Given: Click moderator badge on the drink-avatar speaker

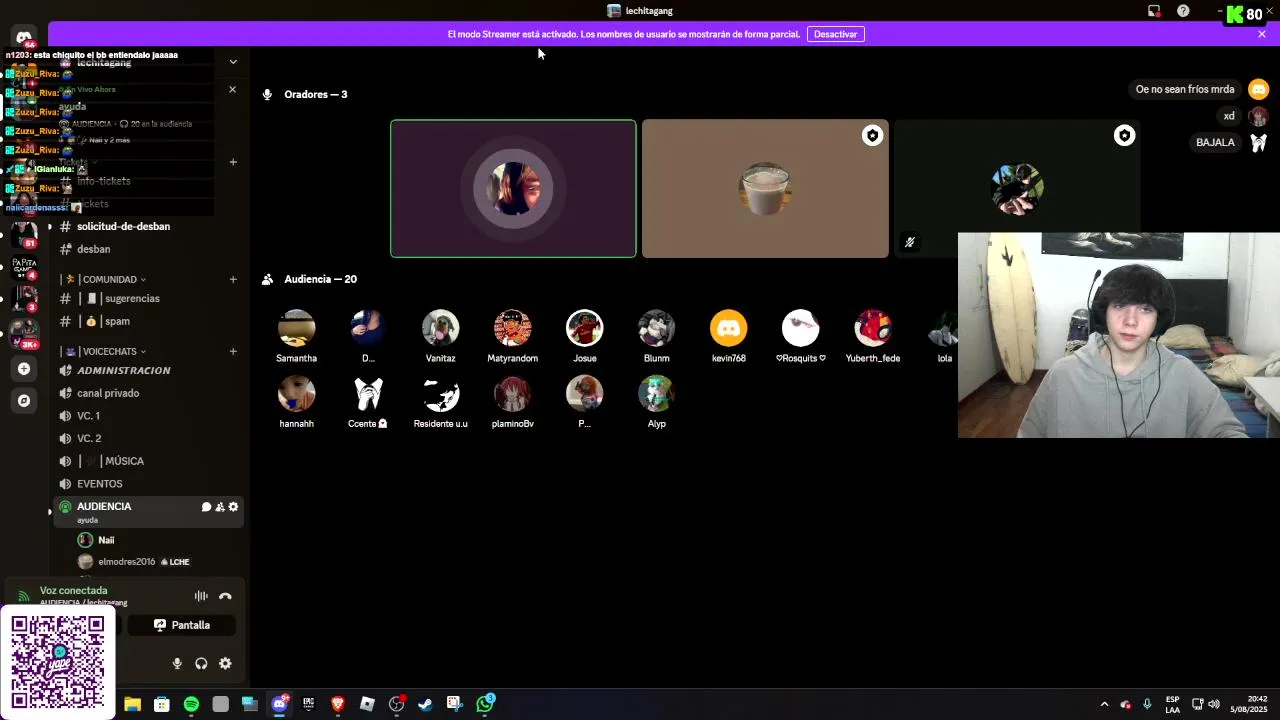Looking at the screenshot, I should point(872,136).
